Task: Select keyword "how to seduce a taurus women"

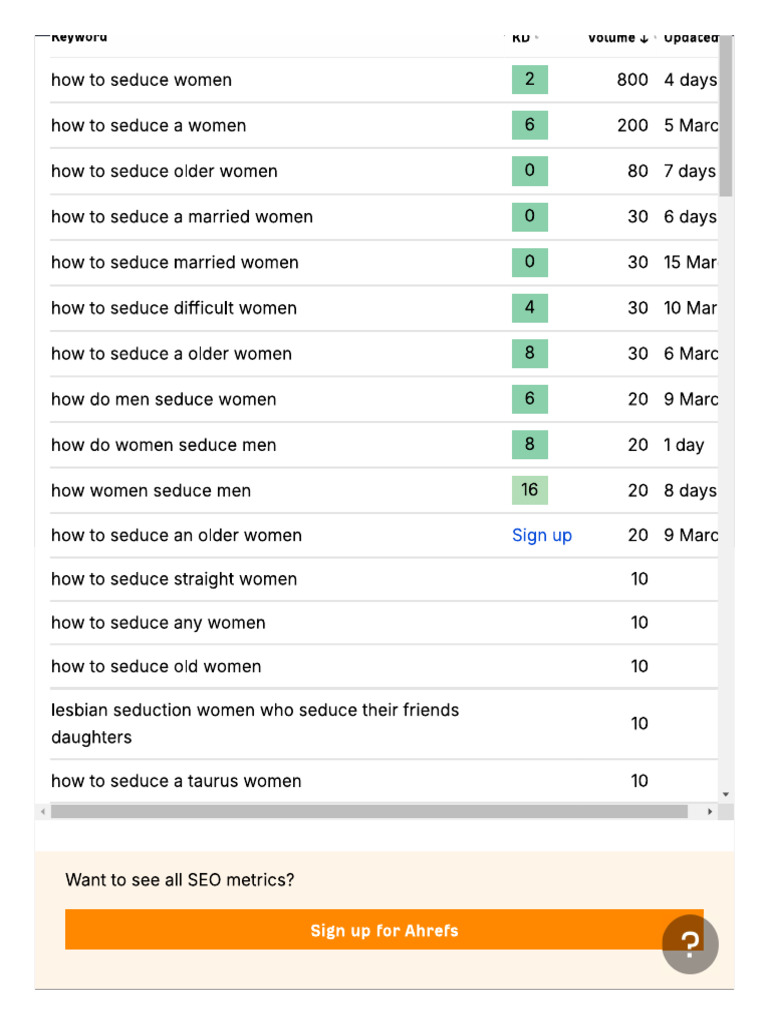Action: pos(176,781)
